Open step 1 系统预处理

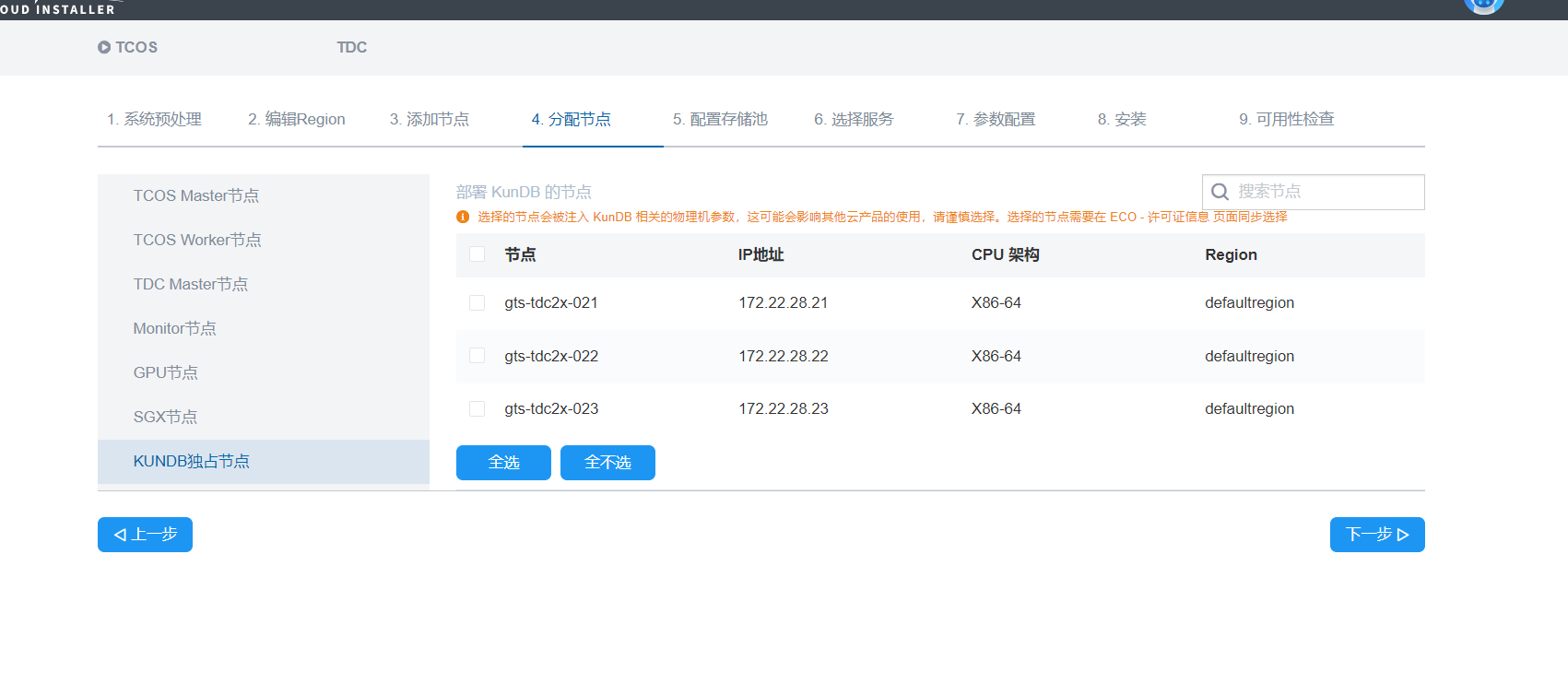pos(154,119)
